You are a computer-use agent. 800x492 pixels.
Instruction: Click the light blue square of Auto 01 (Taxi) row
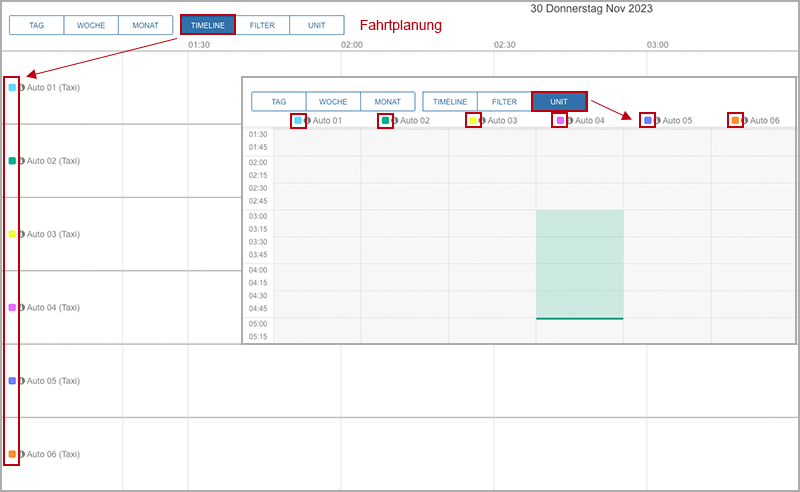pos(12,88)
